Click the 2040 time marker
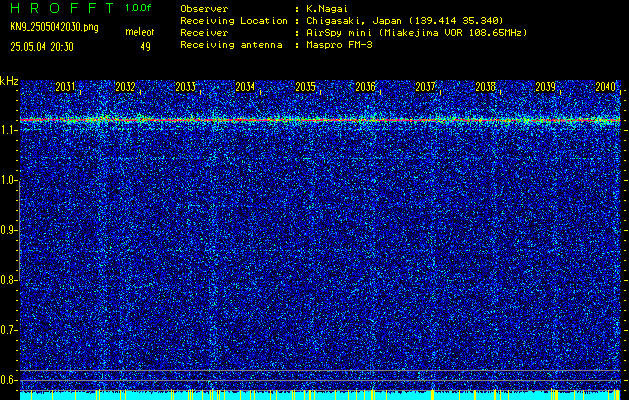The width and height of the screenshot is (629, 400). (x=606, y=87)
